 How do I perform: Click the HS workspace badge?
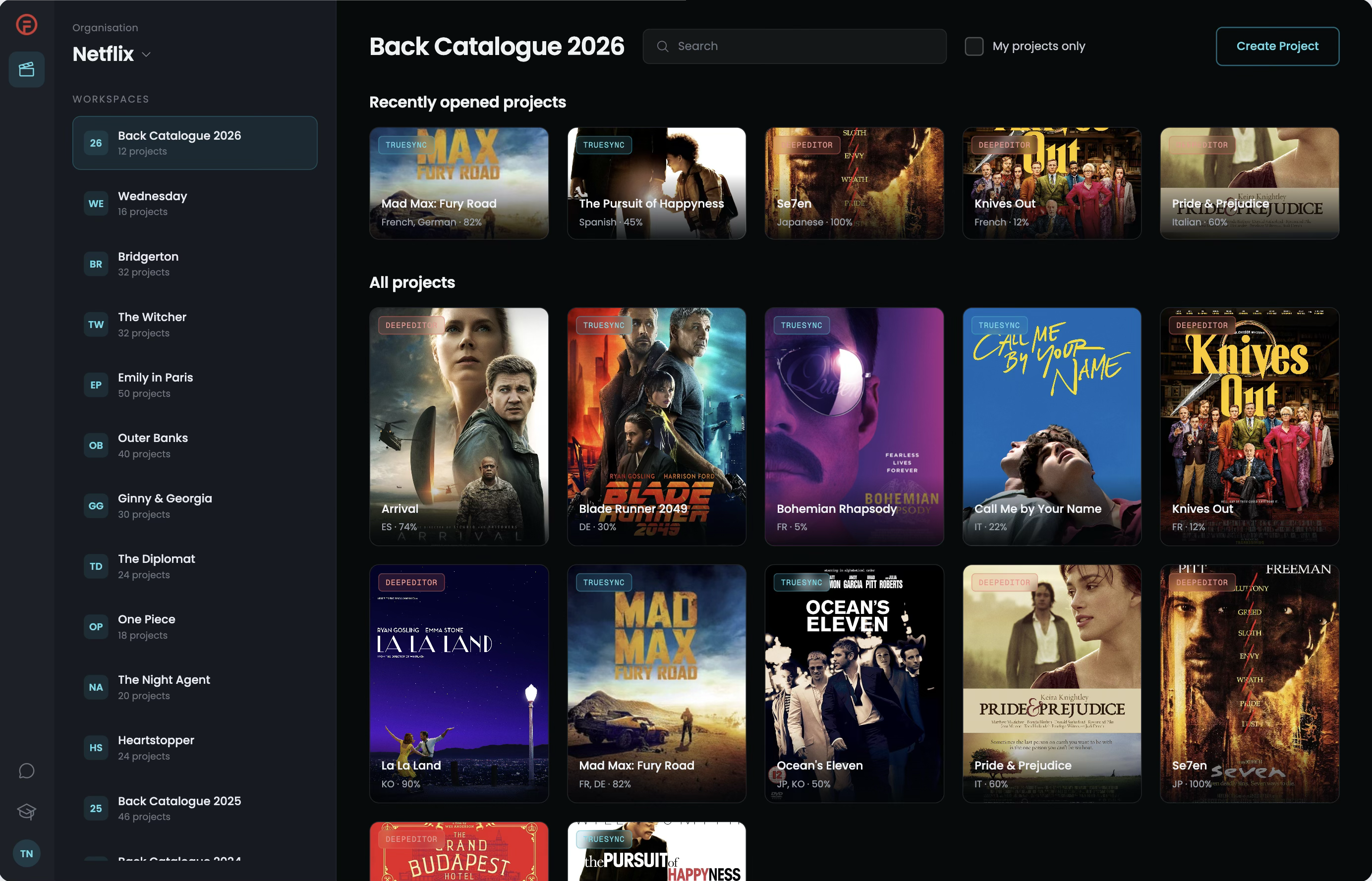coord(96,748)
